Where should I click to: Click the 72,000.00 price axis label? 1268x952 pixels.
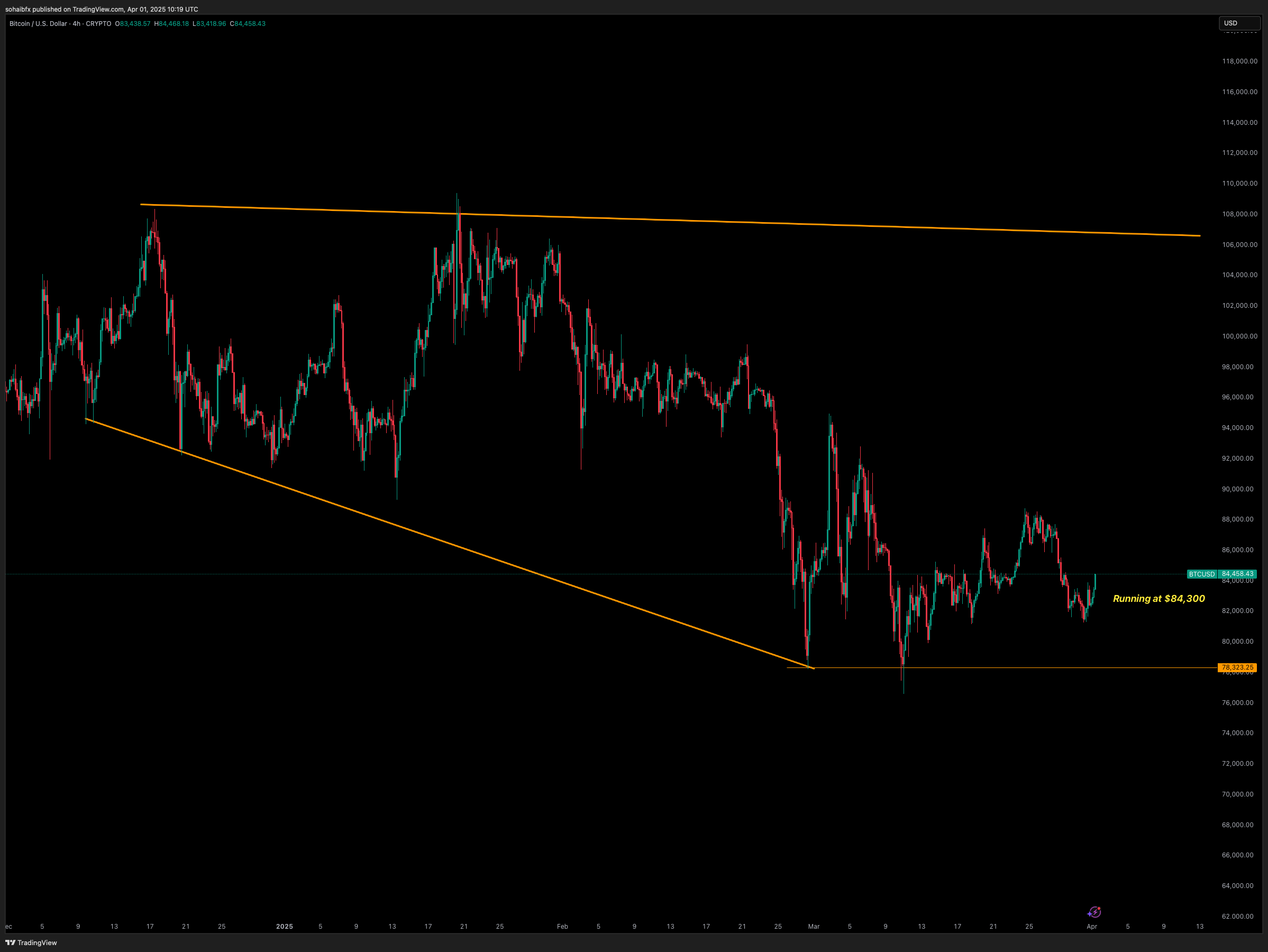[x=1238, y=763]
